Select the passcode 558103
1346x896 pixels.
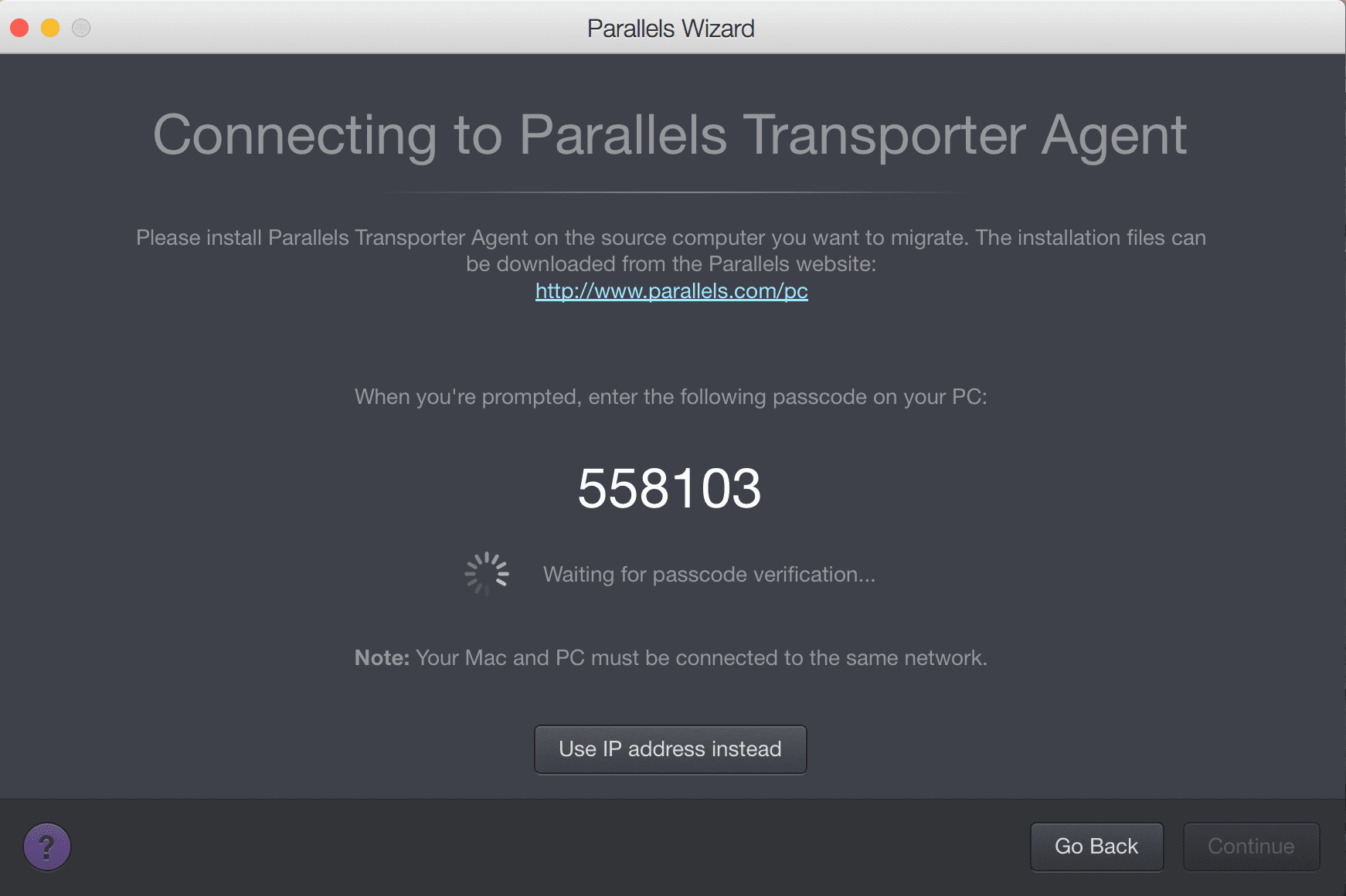click(670, 488)
